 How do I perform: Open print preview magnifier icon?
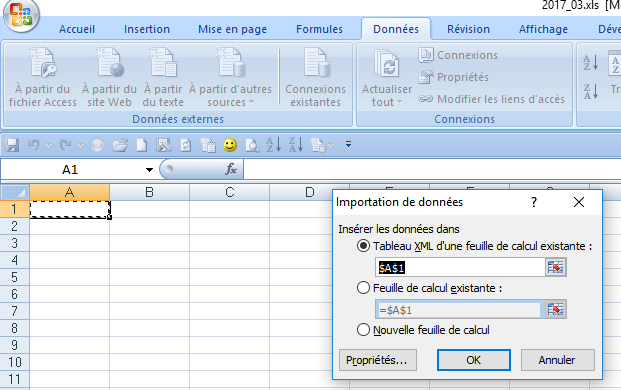click(252, 145)
